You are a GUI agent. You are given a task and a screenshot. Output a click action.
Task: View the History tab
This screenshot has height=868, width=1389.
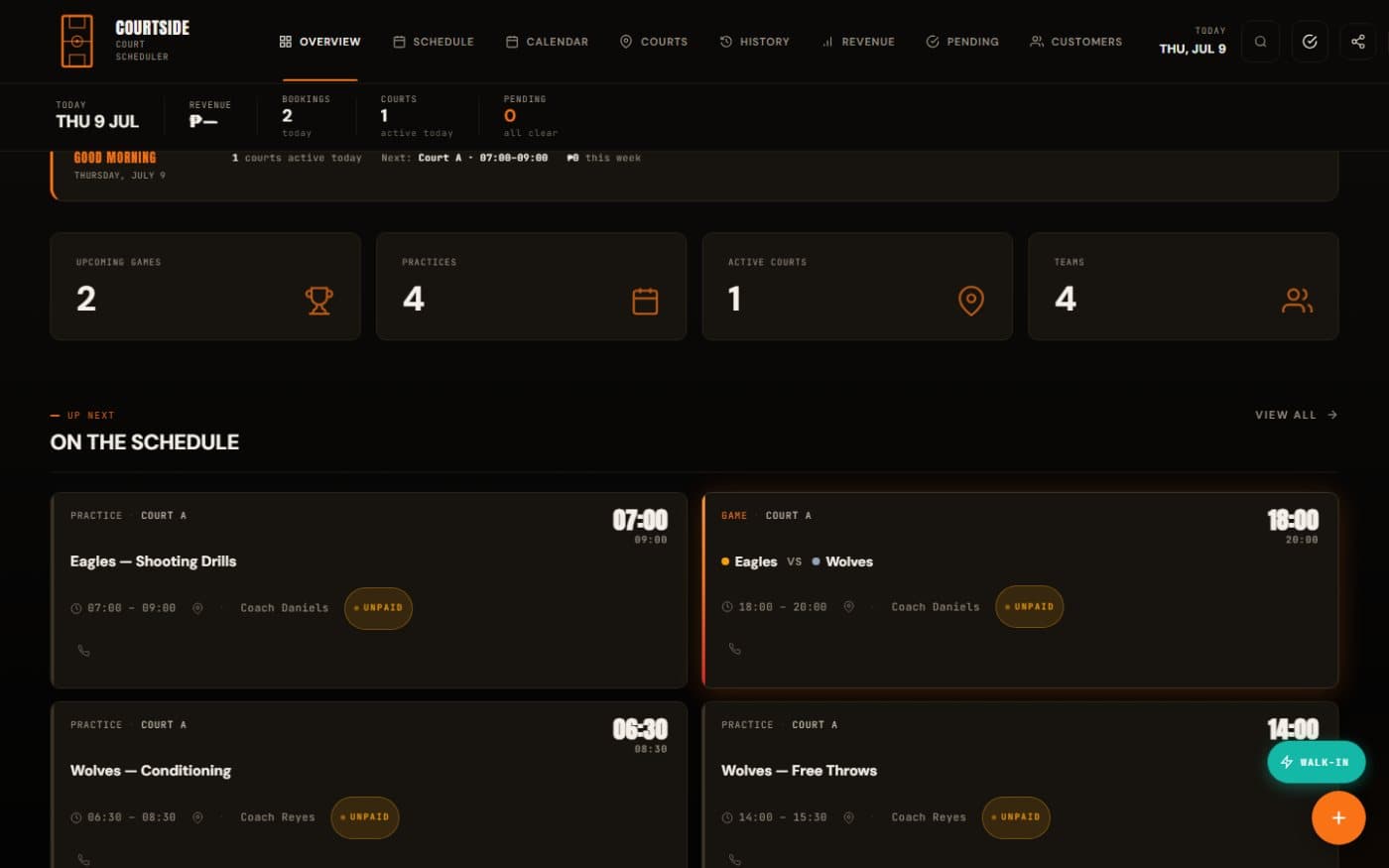(754, 42)
